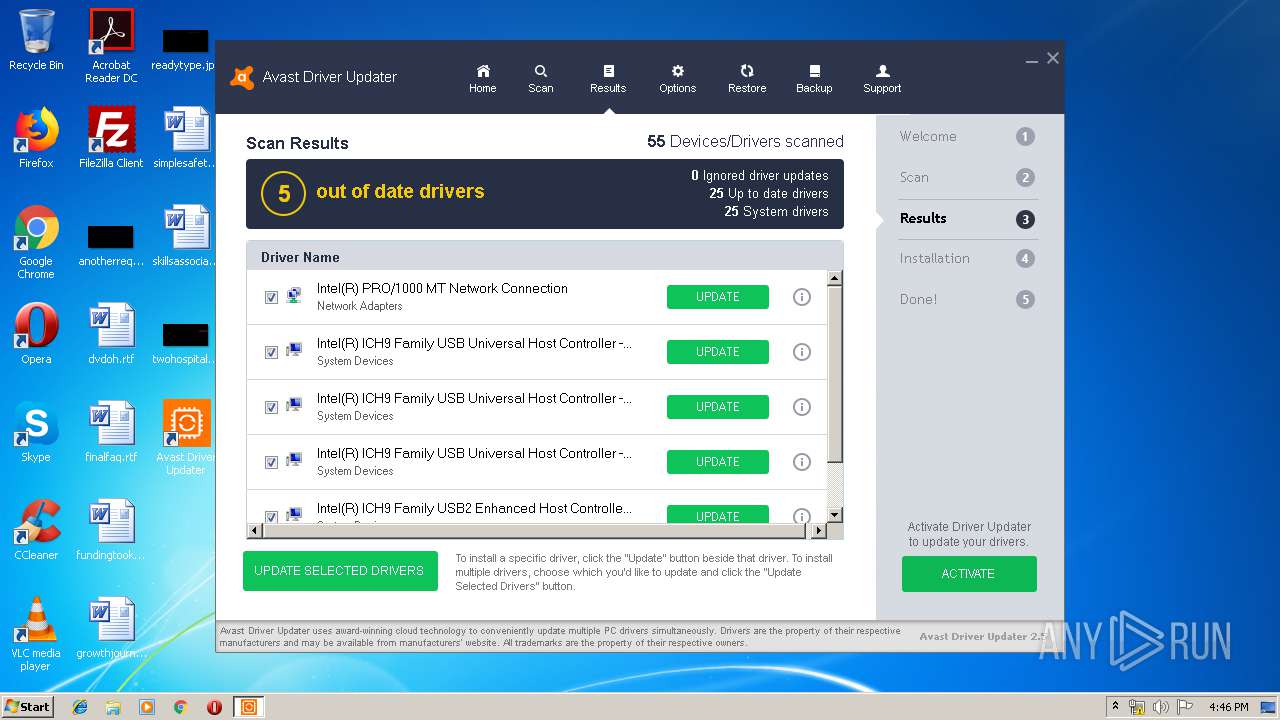Click Update Selected Drivers button
1280x720 pixels.
click(340, 571)
